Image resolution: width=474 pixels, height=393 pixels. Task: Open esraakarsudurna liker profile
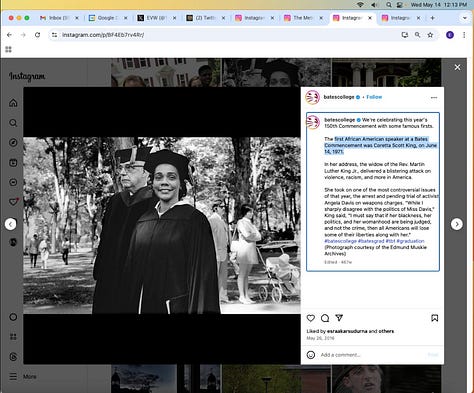click(x=347, y=331)
